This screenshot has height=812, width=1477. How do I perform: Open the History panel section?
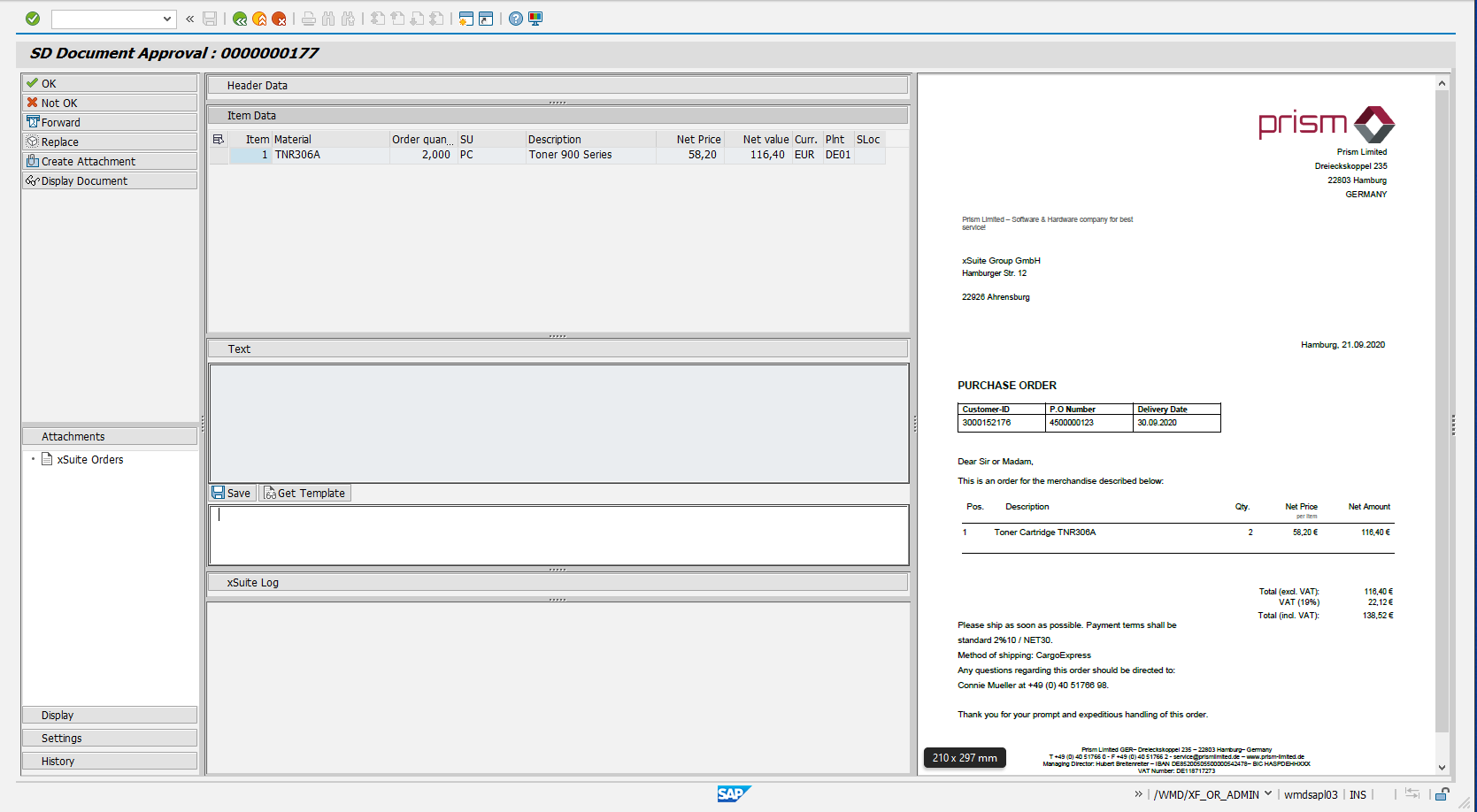(110, 761)
